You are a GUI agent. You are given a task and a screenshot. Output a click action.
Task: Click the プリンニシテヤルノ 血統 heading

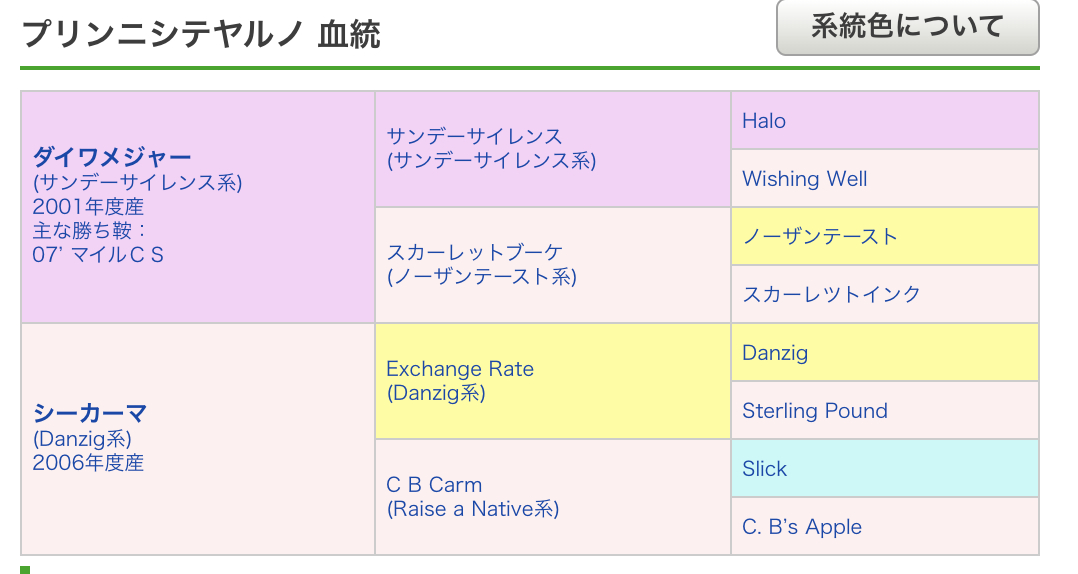pos(201,34)
